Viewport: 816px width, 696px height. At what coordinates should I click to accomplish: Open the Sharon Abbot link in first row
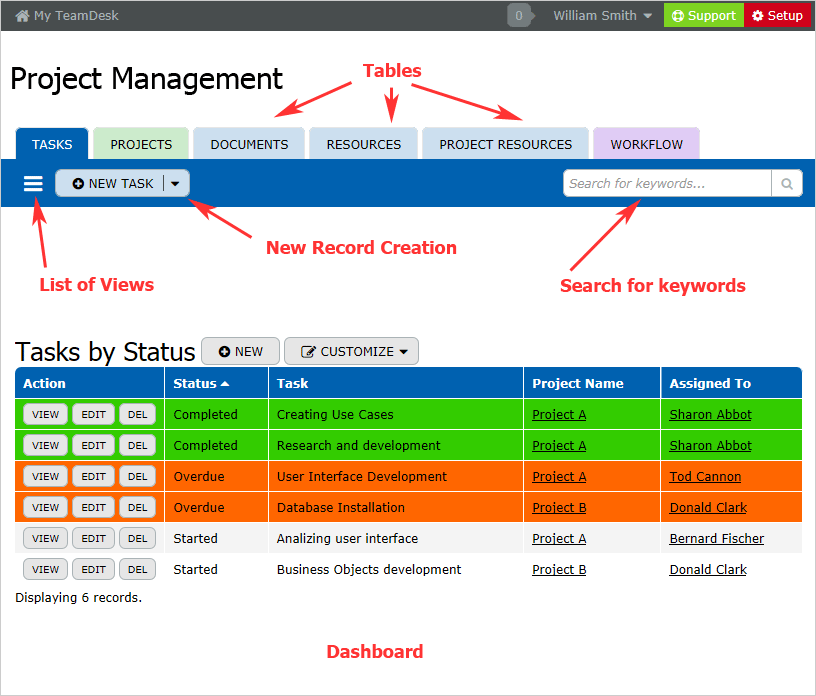click(x=710, y=414)
